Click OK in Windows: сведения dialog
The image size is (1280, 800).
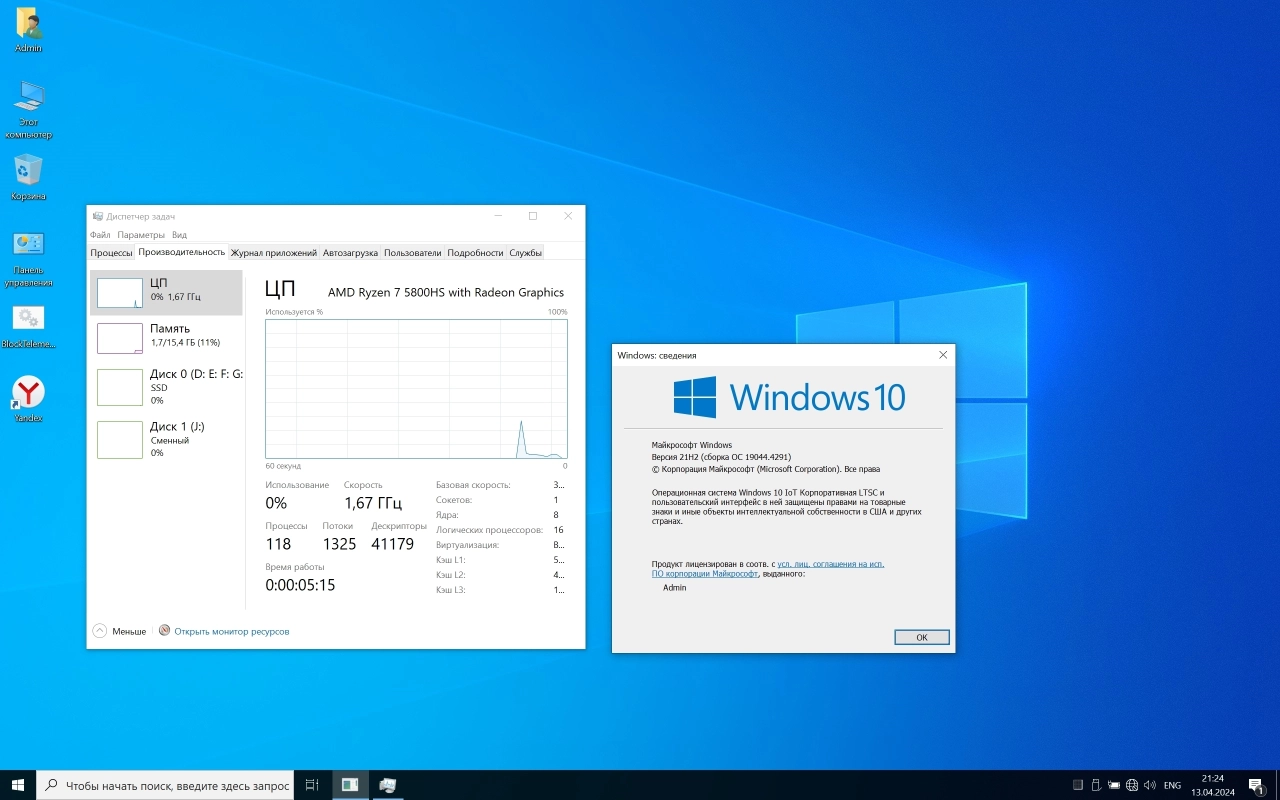click(921, 637)
